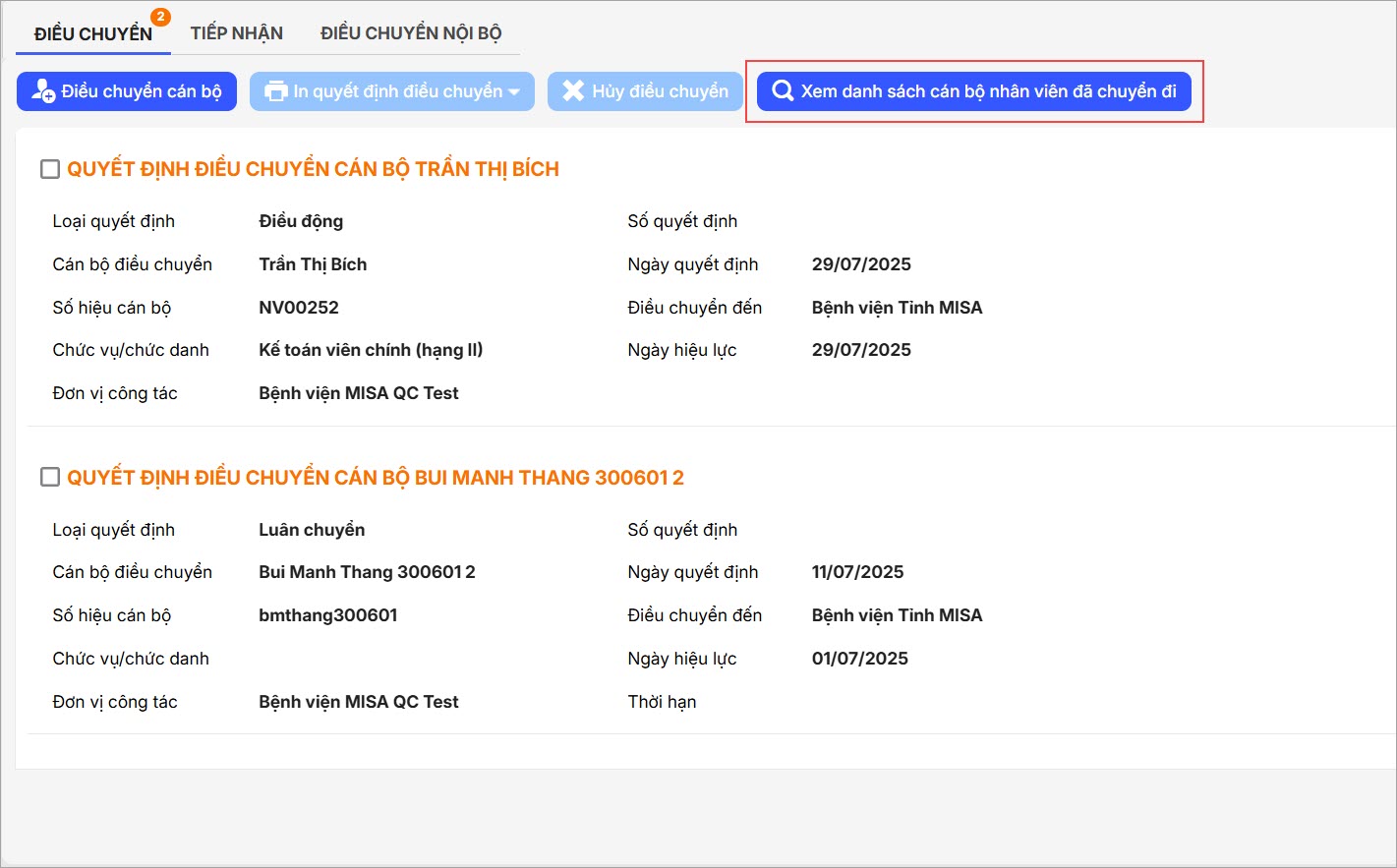1397x868 pixels.
Task: Click Ngày quyết định value 29/07/2025
Action: click(861, 264)
